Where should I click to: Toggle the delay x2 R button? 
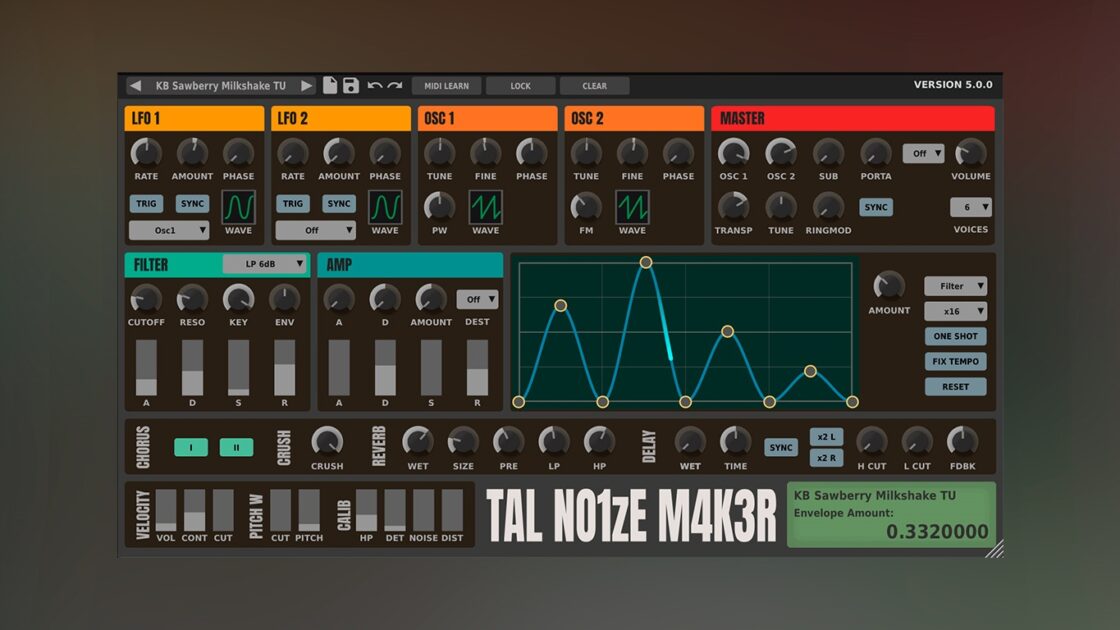click(826, 458)
